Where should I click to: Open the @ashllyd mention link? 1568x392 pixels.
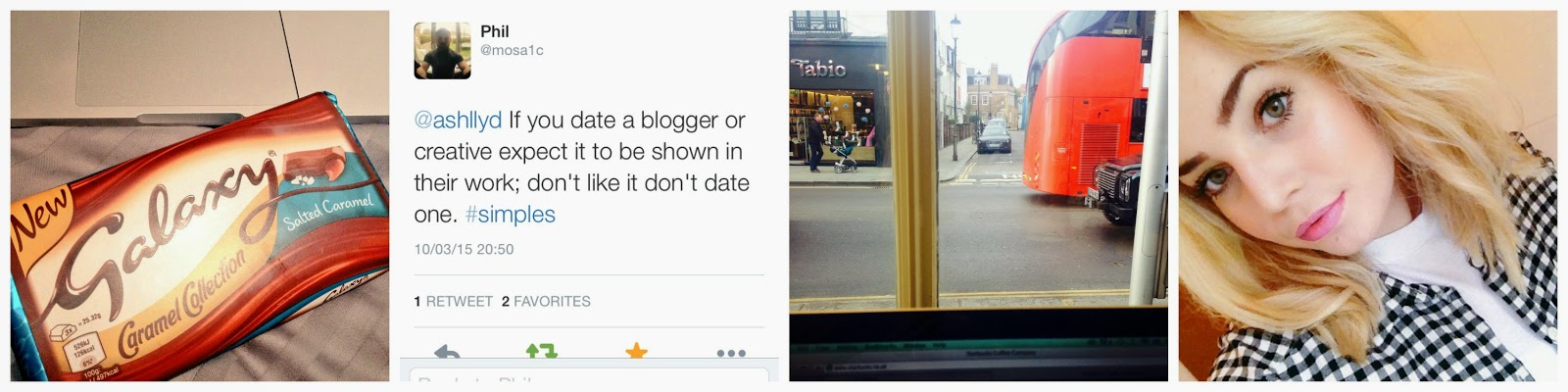[458, 121]
